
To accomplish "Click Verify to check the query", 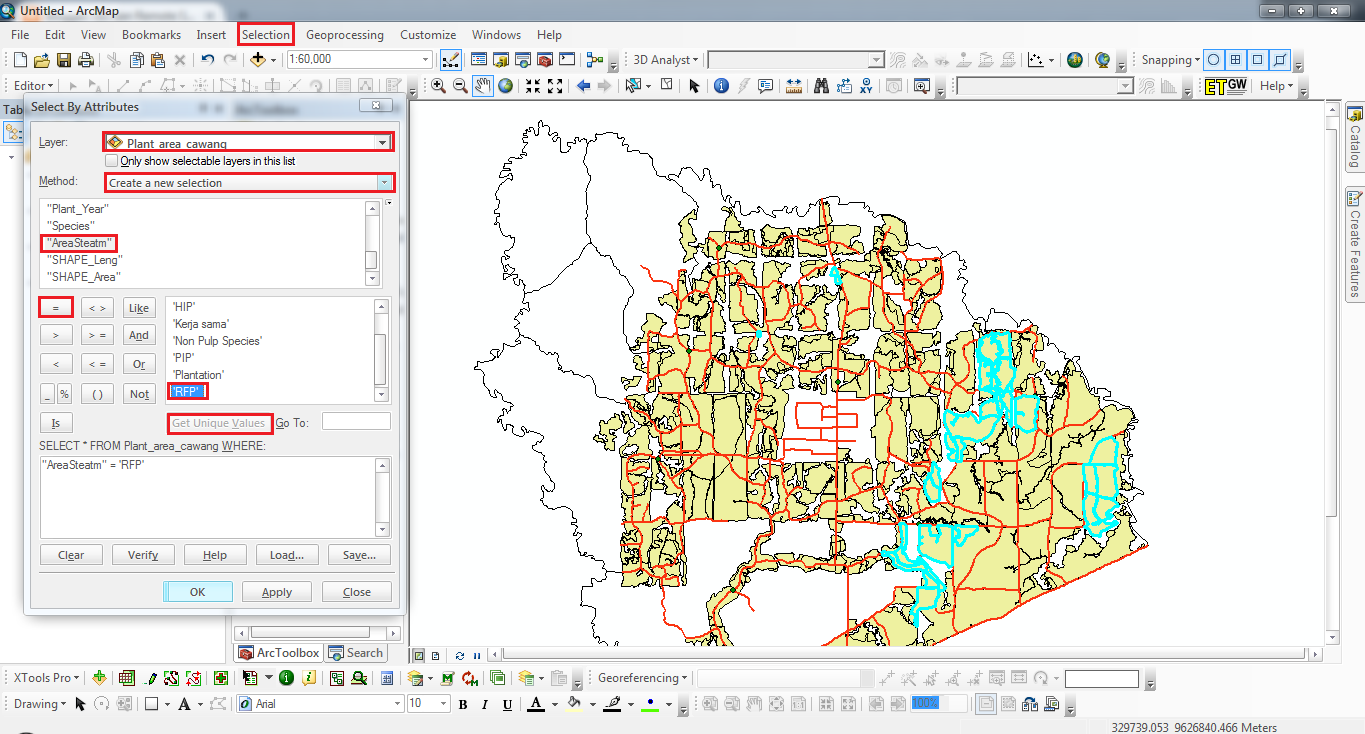I will click(143, 555).
